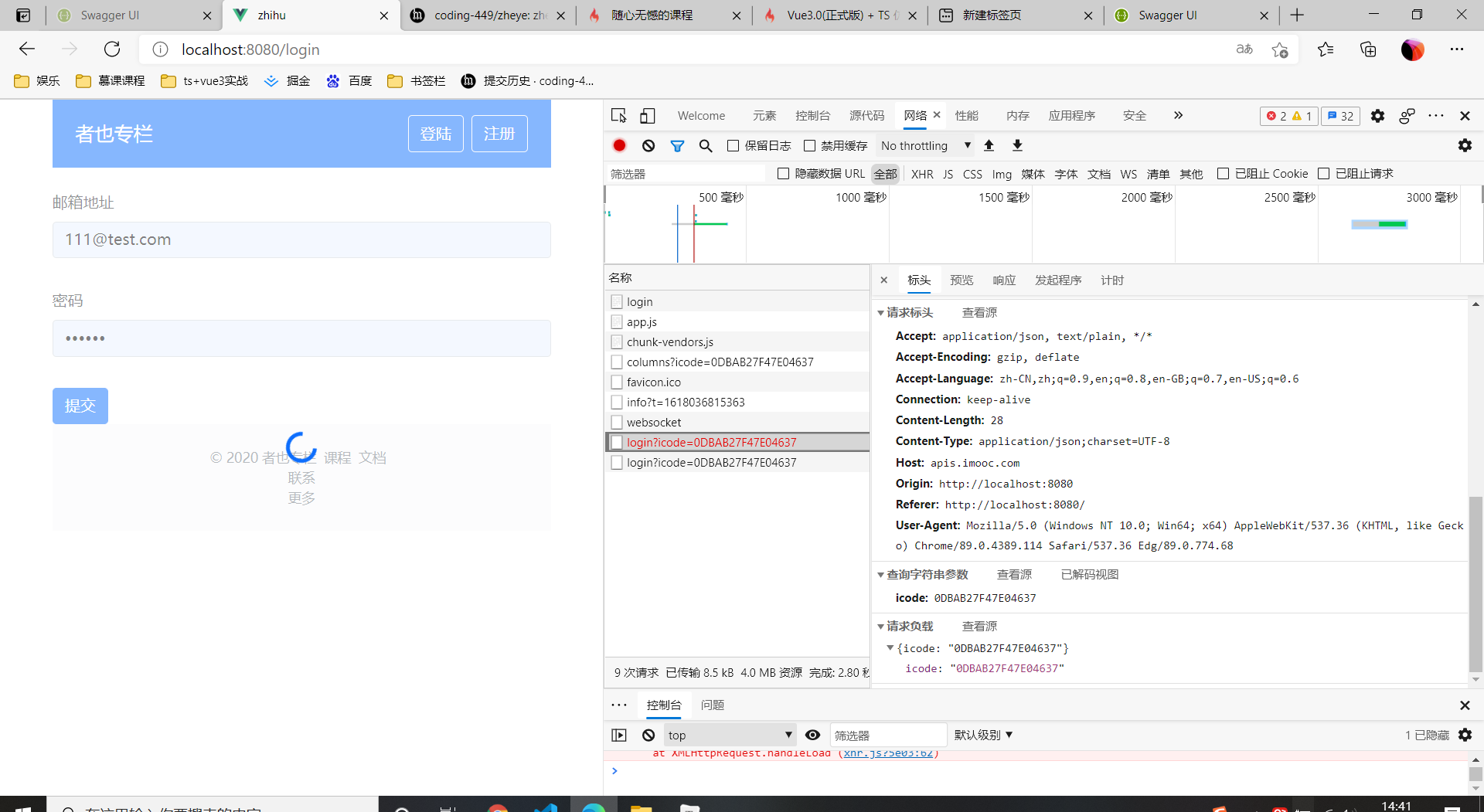Show more DevTools tabs chevron
This screenshot has width=1484, height=812.
1178,115
